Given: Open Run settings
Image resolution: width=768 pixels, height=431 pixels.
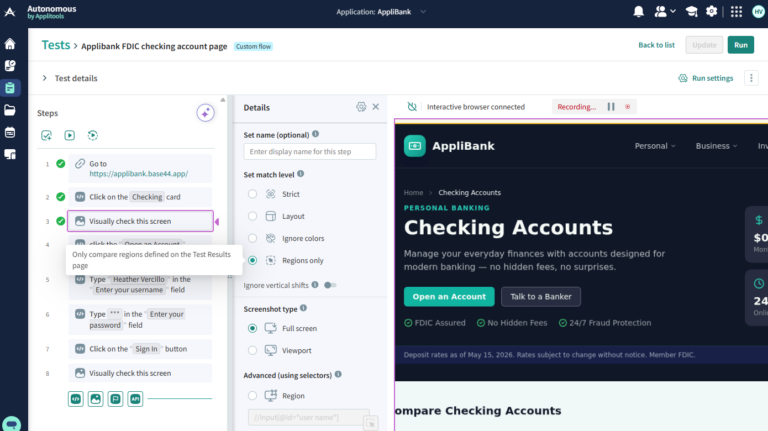Looking at the screenshot, I should pyautogui.click(x=706, y=78).
